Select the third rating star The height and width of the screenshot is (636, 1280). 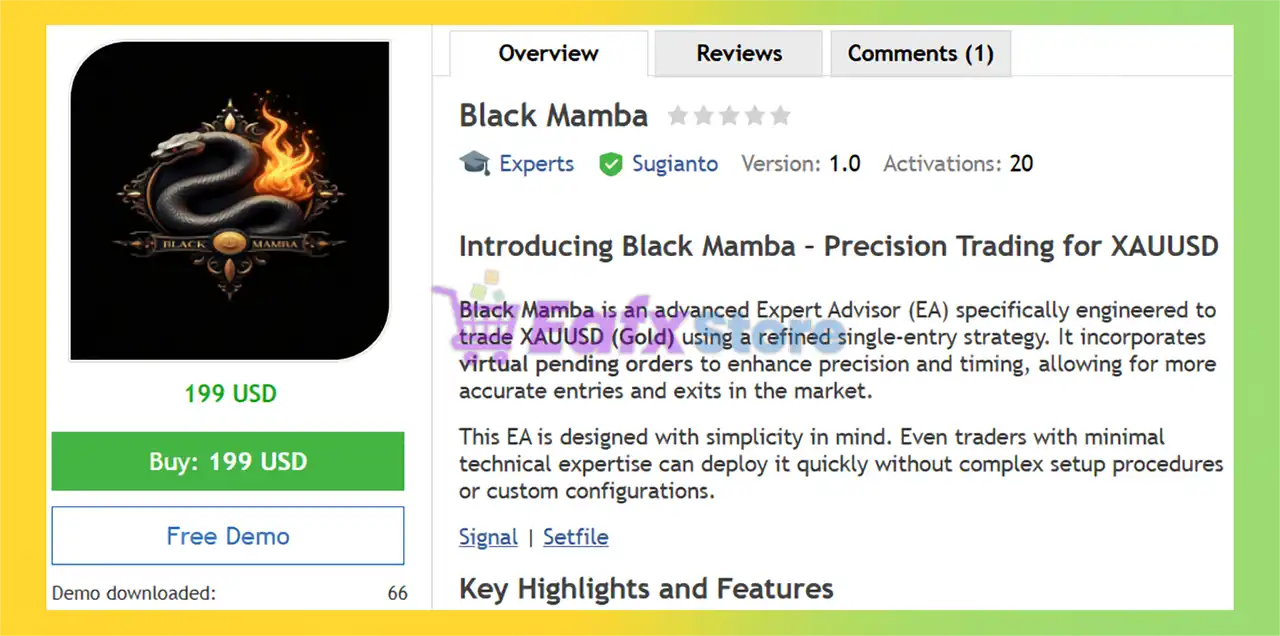[729, 116]
